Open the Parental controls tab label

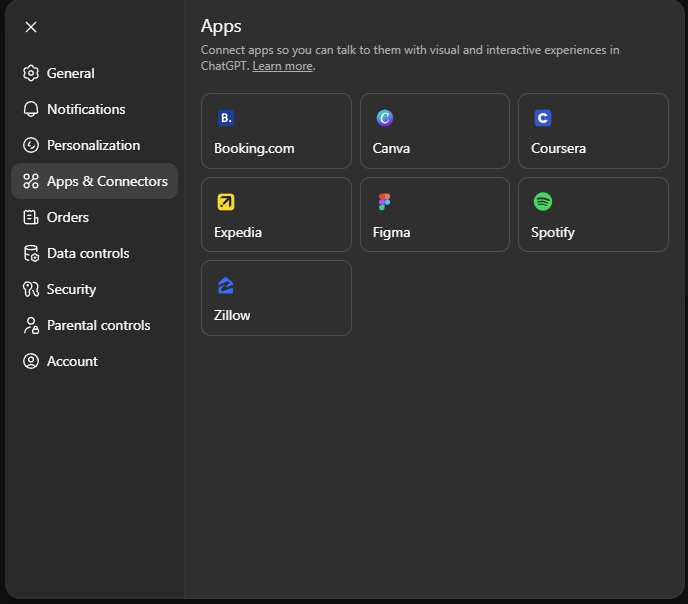click(98, 325)
